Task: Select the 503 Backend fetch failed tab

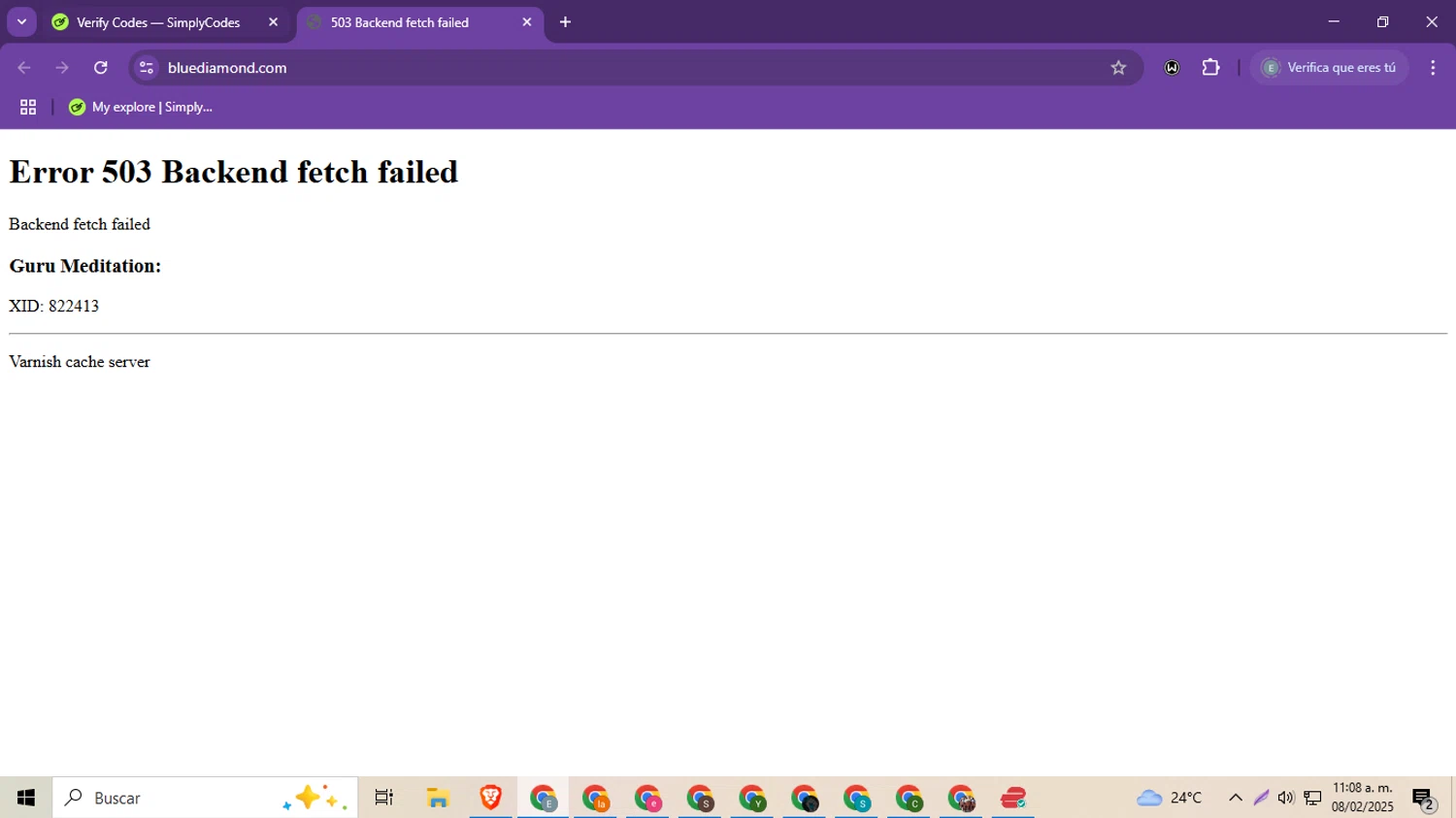Action: point(420,22)
